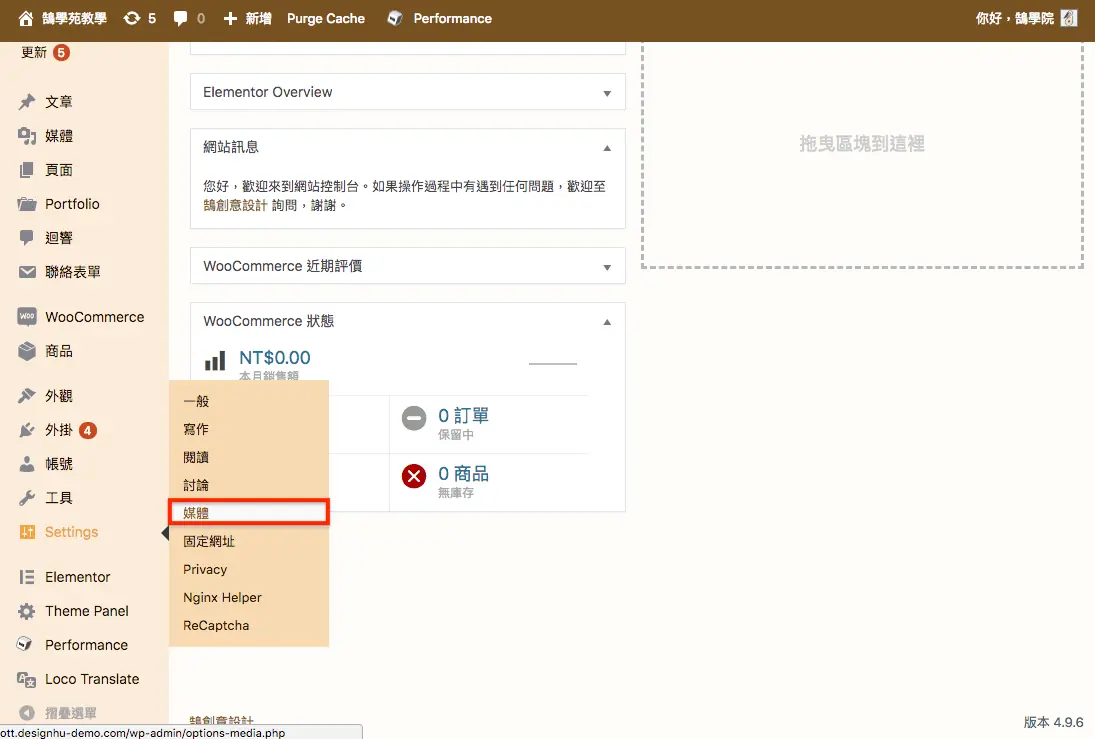Viewport: 1095px width, 739px height.
Task: Click the plug icon beside 外掛
Action: (27, 430)
